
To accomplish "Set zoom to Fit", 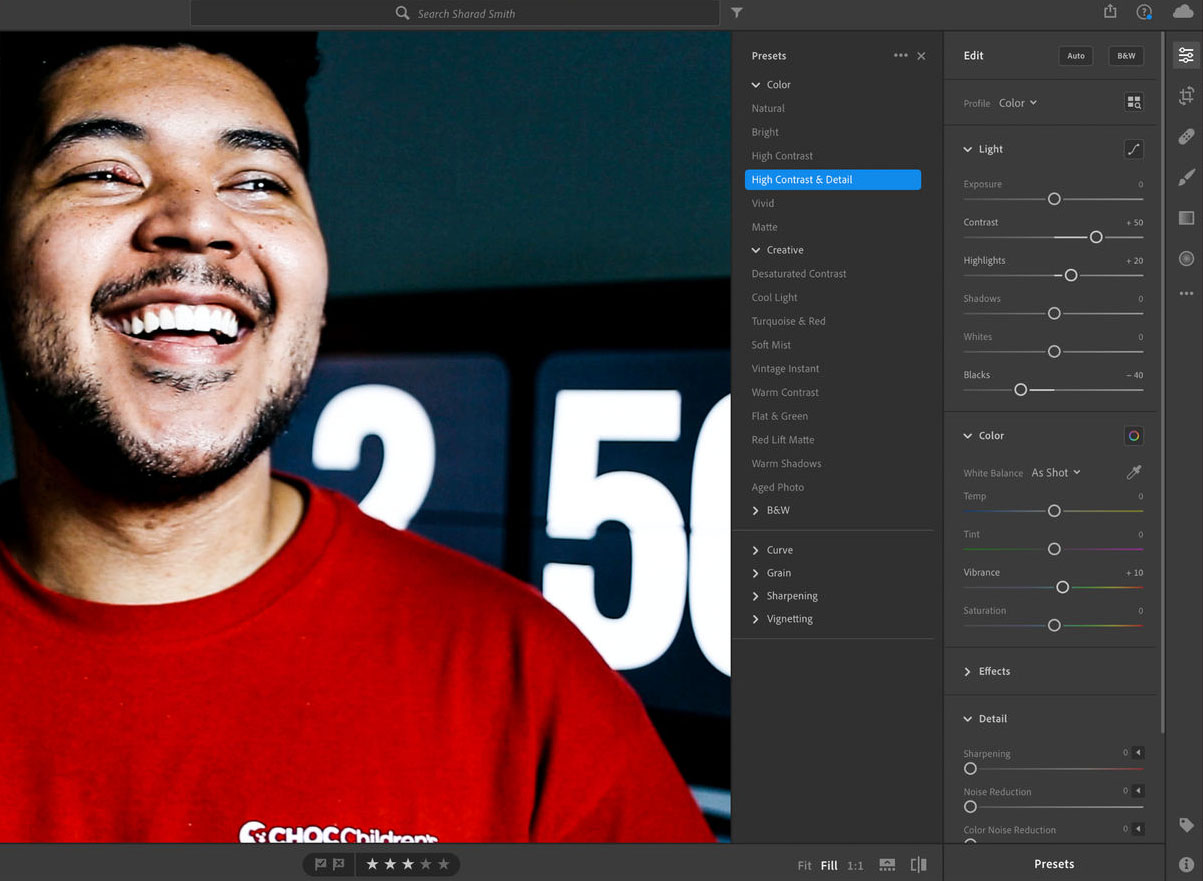I will click(x=804, y=866).
